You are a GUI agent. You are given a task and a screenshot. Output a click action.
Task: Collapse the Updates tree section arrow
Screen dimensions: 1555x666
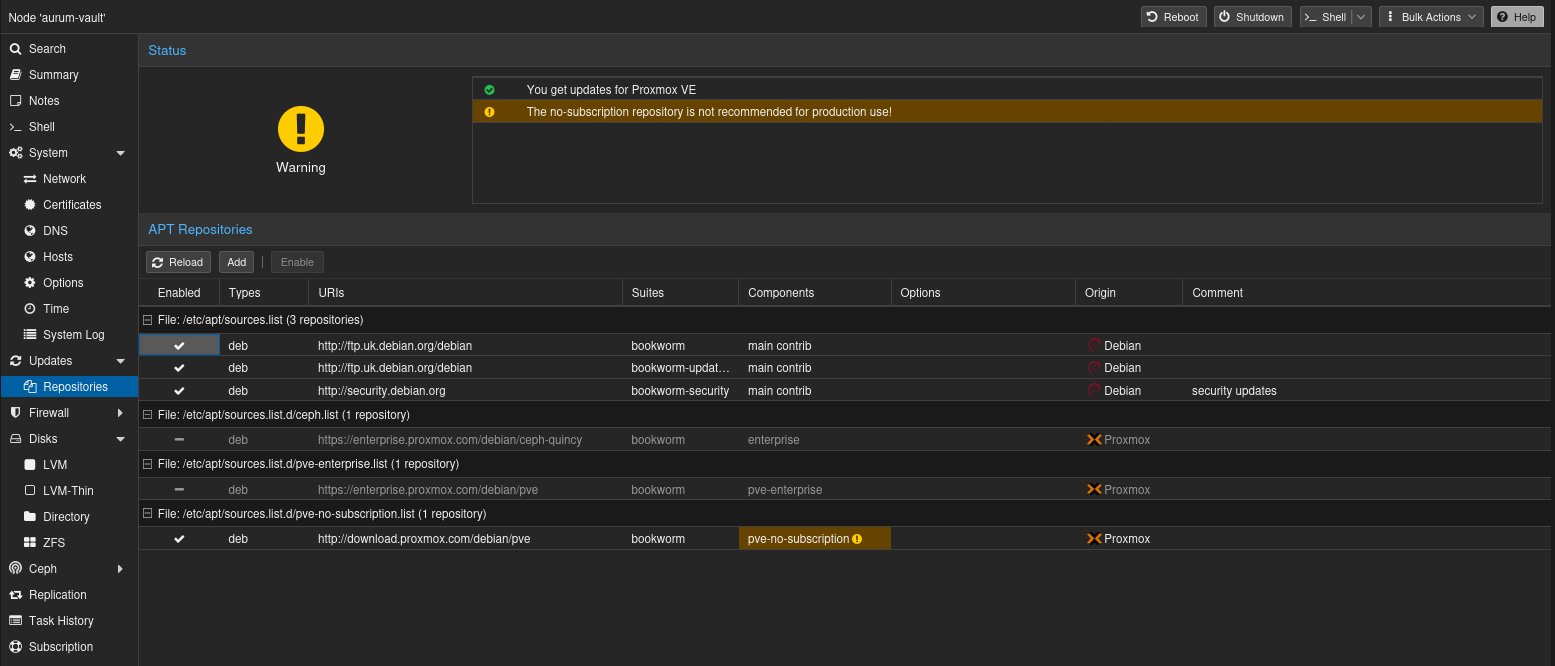pos(121,361)
